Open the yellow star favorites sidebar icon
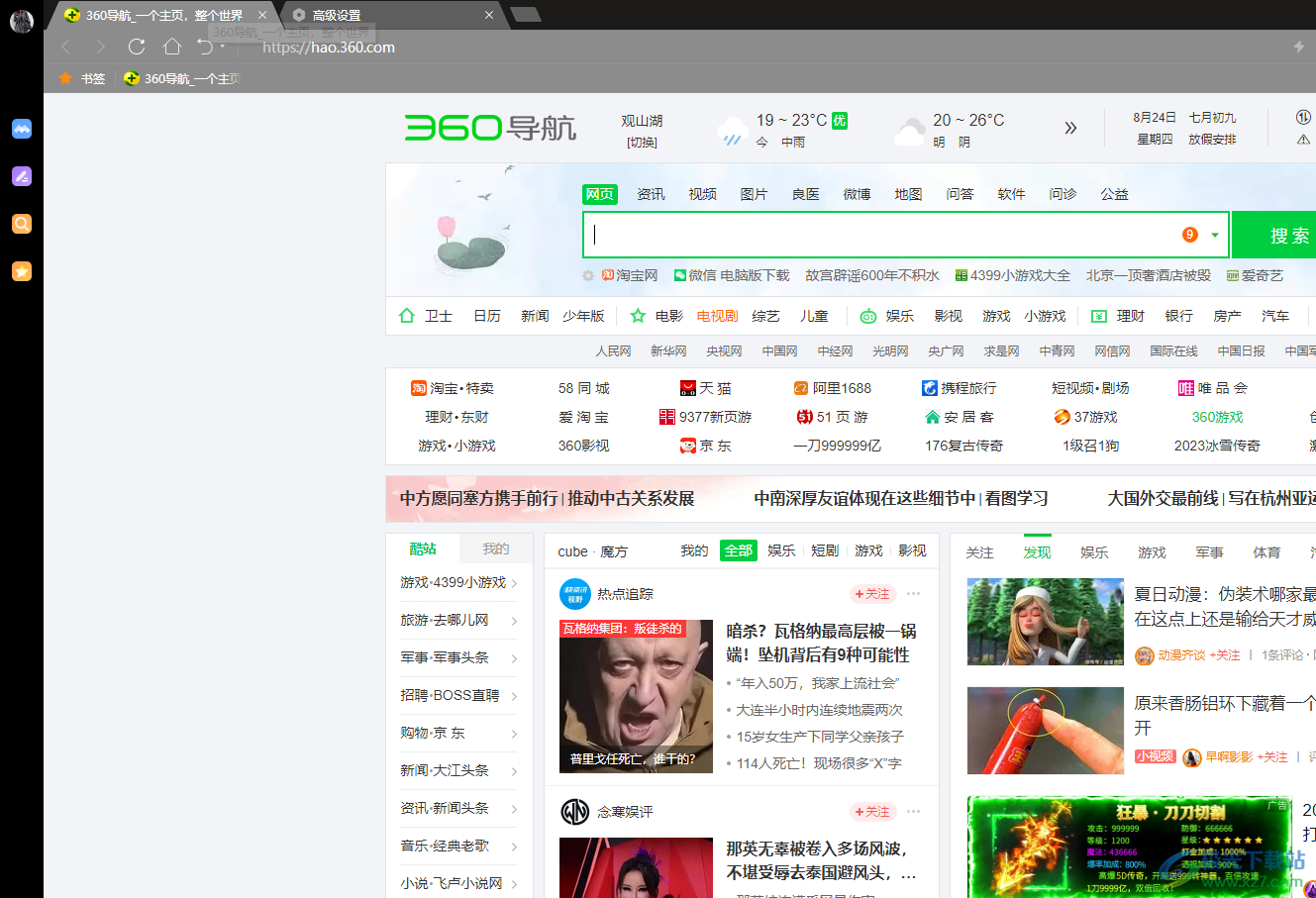The image size is (1316, 898). [x=22, y=271]
